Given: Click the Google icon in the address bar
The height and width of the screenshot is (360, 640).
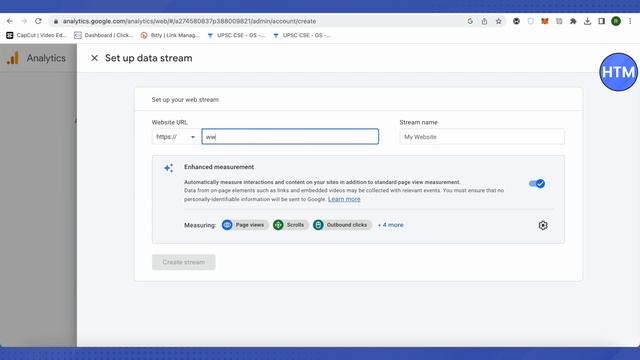Looking at the screenshot, I should click(470, 21).
